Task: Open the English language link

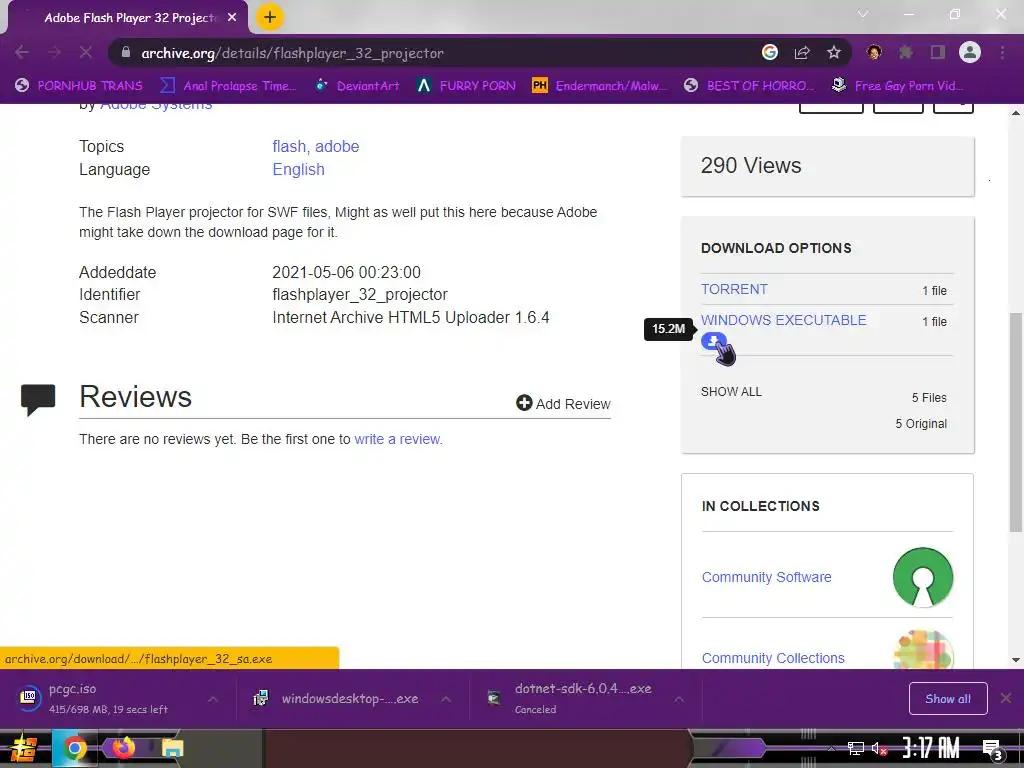Action: pyautogui.click(x=298, y=169)
